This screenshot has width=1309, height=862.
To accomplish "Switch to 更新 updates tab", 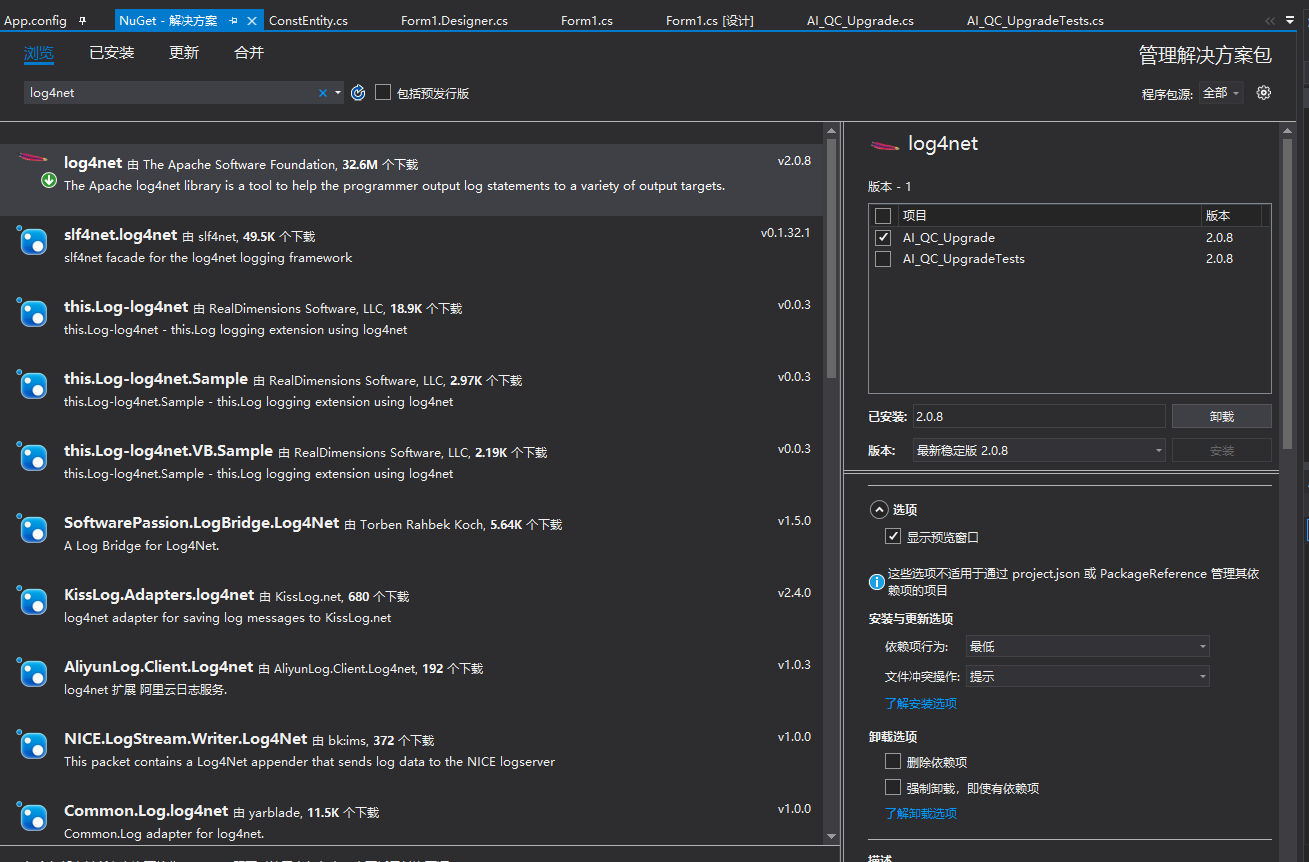I will [184, 53].
